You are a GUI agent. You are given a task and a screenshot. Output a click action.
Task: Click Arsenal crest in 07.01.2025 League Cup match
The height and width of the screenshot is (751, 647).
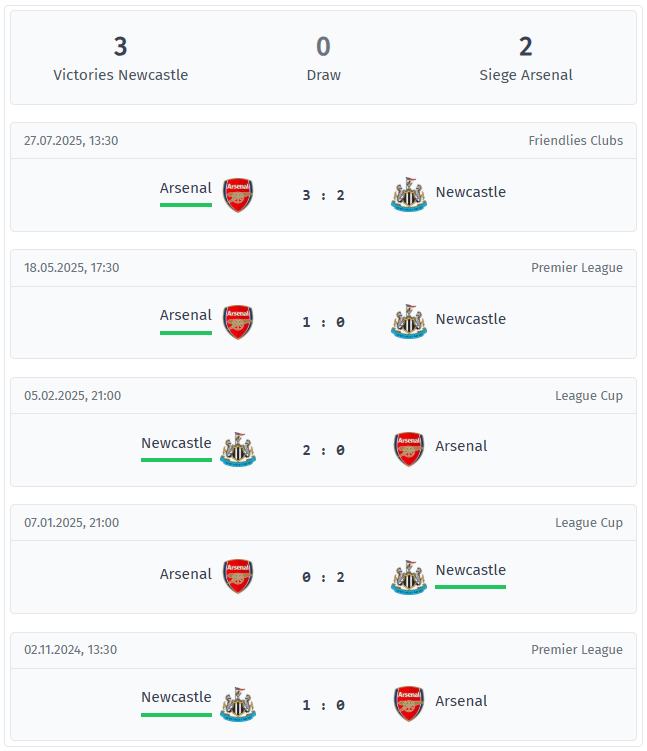238,576
